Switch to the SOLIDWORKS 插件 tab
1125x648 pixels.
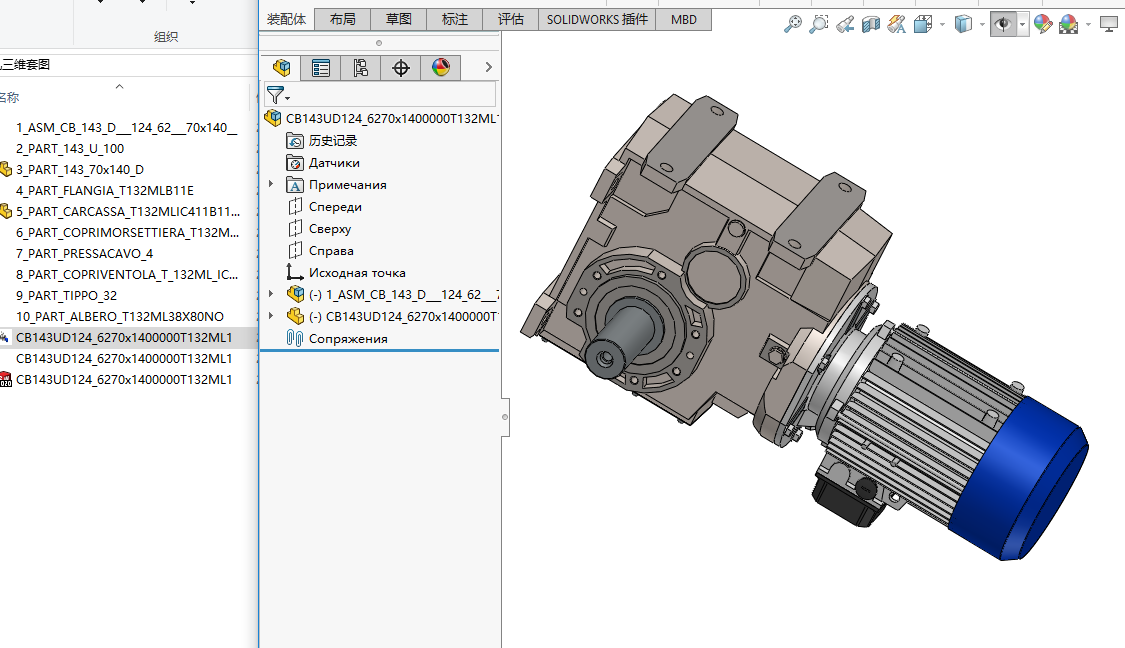tap(597, 19)
